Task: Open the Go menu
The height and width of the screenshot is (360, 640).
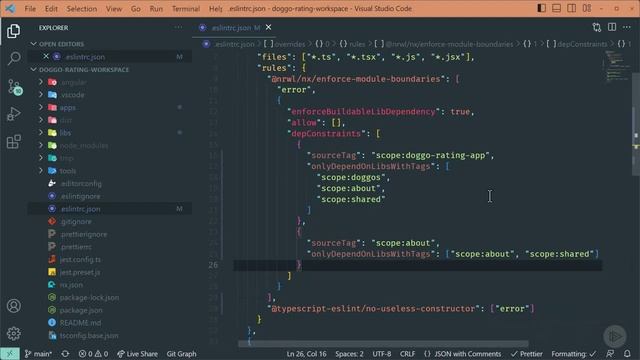Action: (136, 9)
